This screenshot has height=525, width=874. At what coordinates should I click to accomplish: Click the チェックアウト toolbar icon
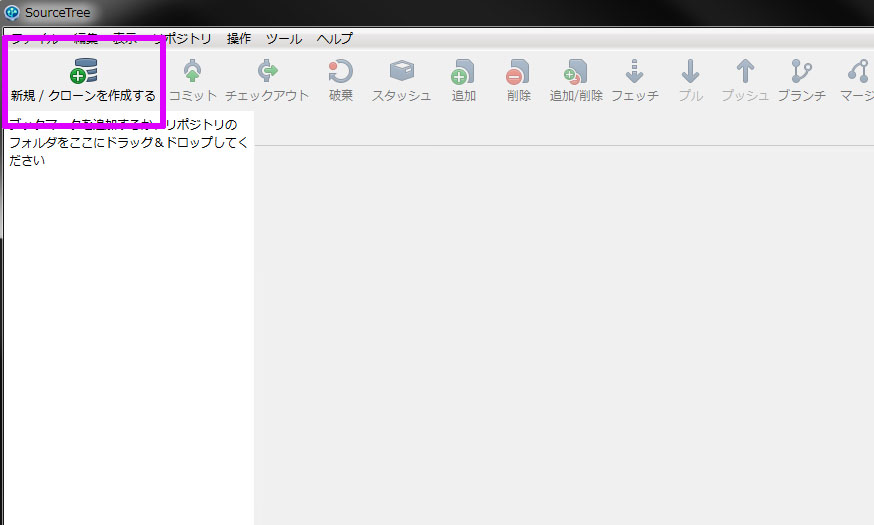coord(268,71)
